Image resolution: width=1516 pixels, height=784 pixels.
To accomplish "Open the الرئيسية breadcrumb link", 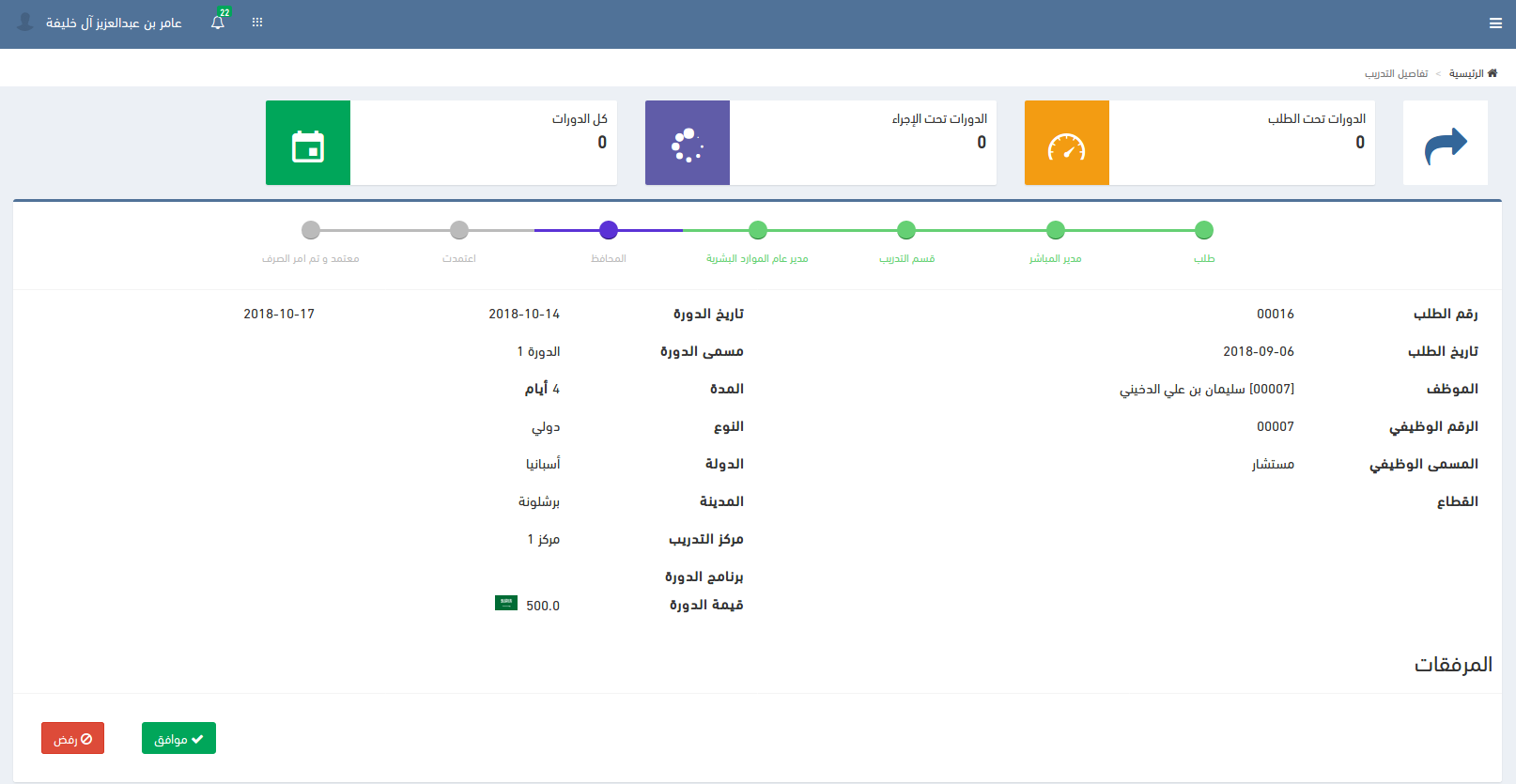I will tap(1465, 73).
